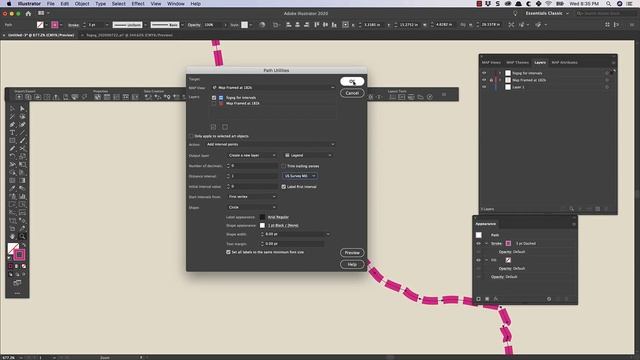Image resolution: width=640 pixels, height=360 pixels.
Task: Check the Map Framed at 182k layer checkbox
Action: click(x=213, y=104)
